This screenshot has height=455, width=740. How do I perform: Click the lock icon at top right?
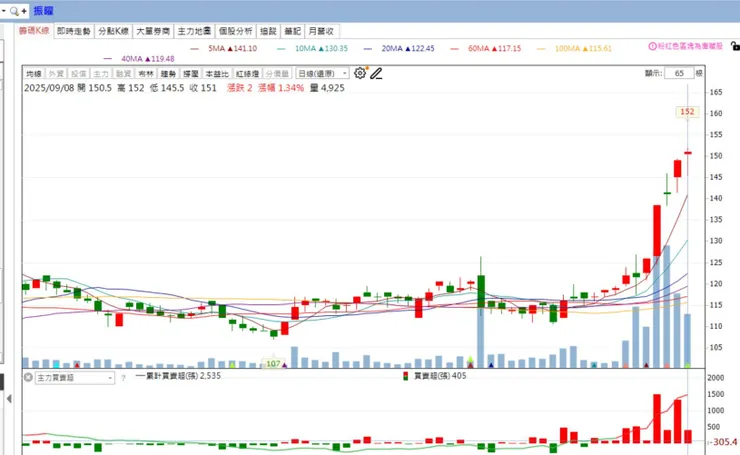pyautogui.click(x=735, y=46)
